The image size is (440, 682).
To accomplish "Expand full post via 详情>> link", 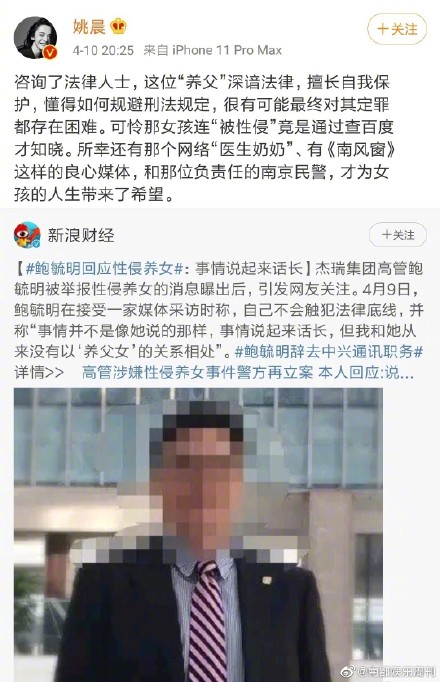I will pyautogui.click(x=40, y=373).
